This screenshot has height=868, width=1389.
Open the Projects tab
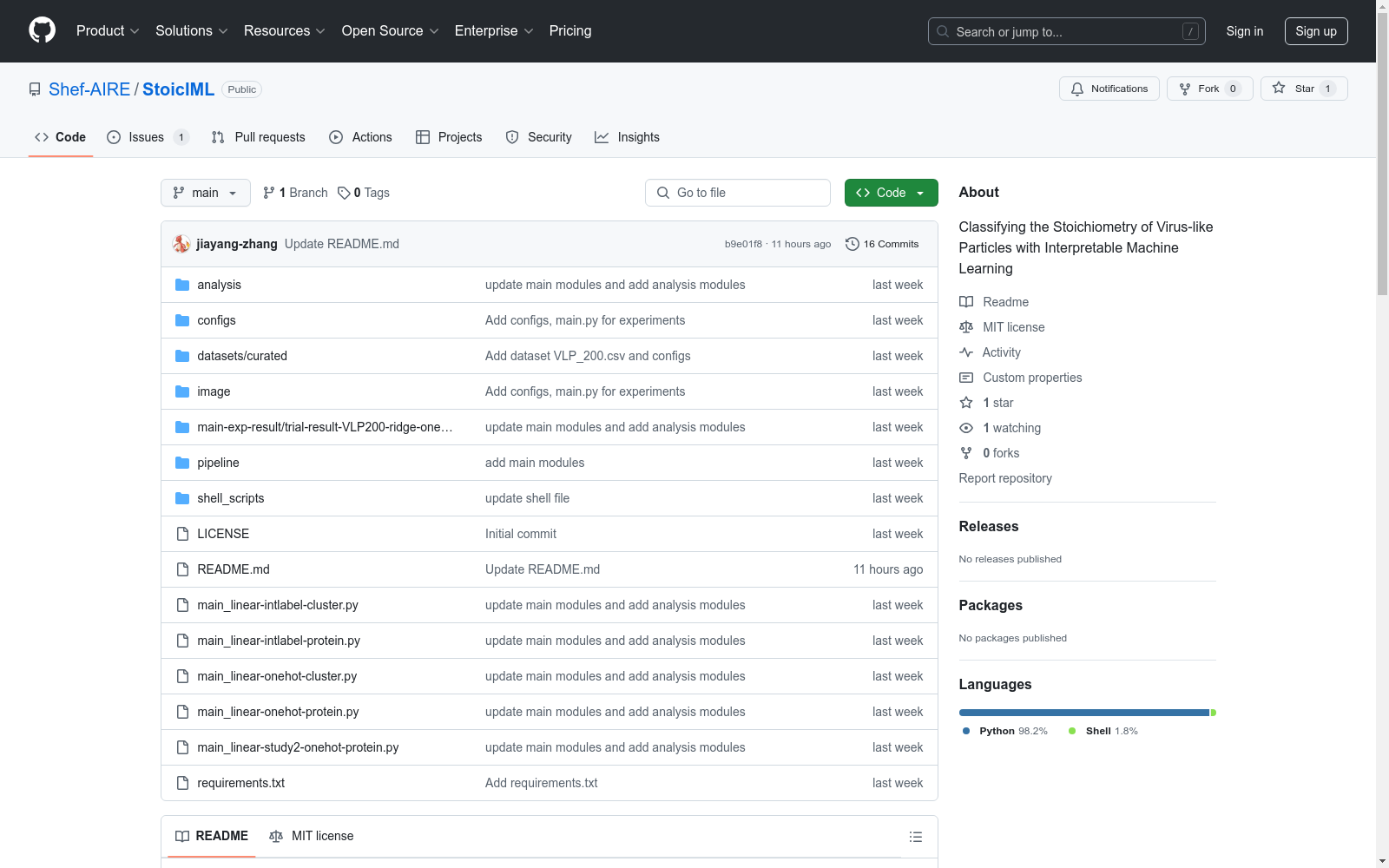449,137
